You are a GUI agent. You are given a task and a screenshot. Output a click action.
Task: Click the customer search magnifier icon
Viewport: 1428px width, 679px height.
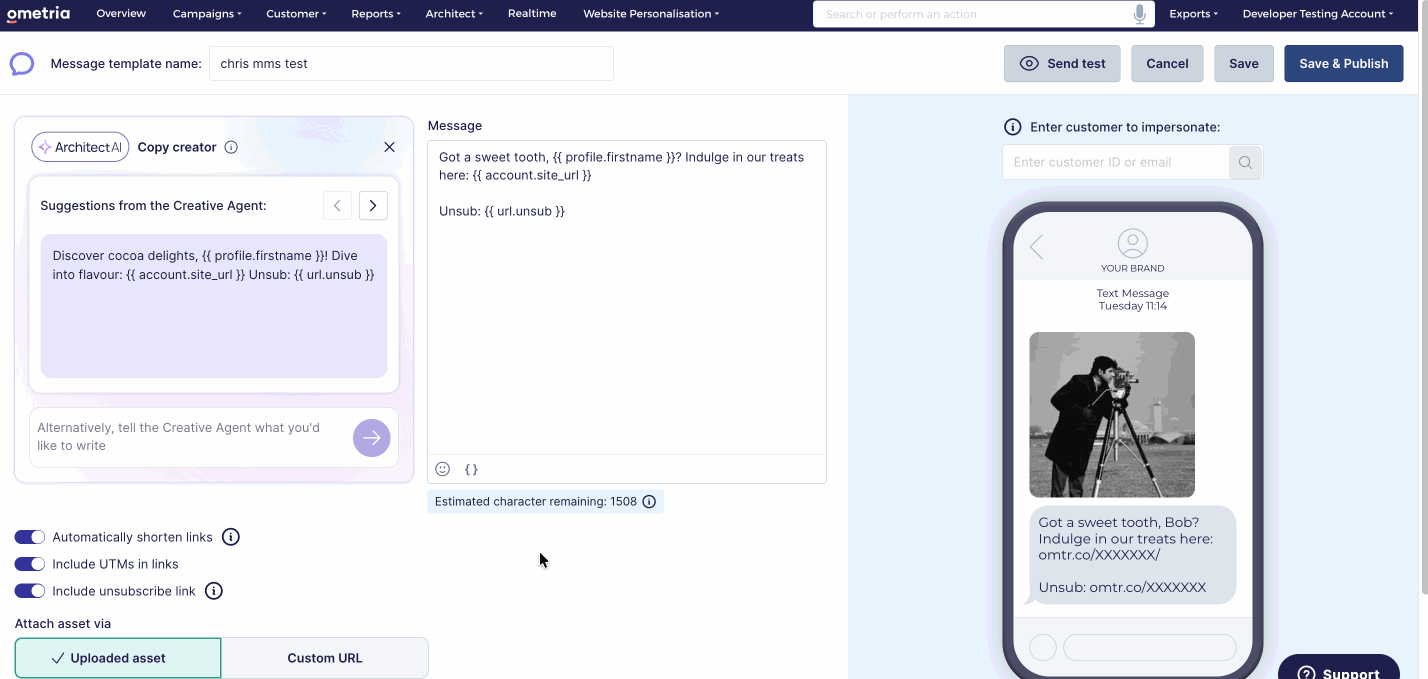(x=1245, y=162)
